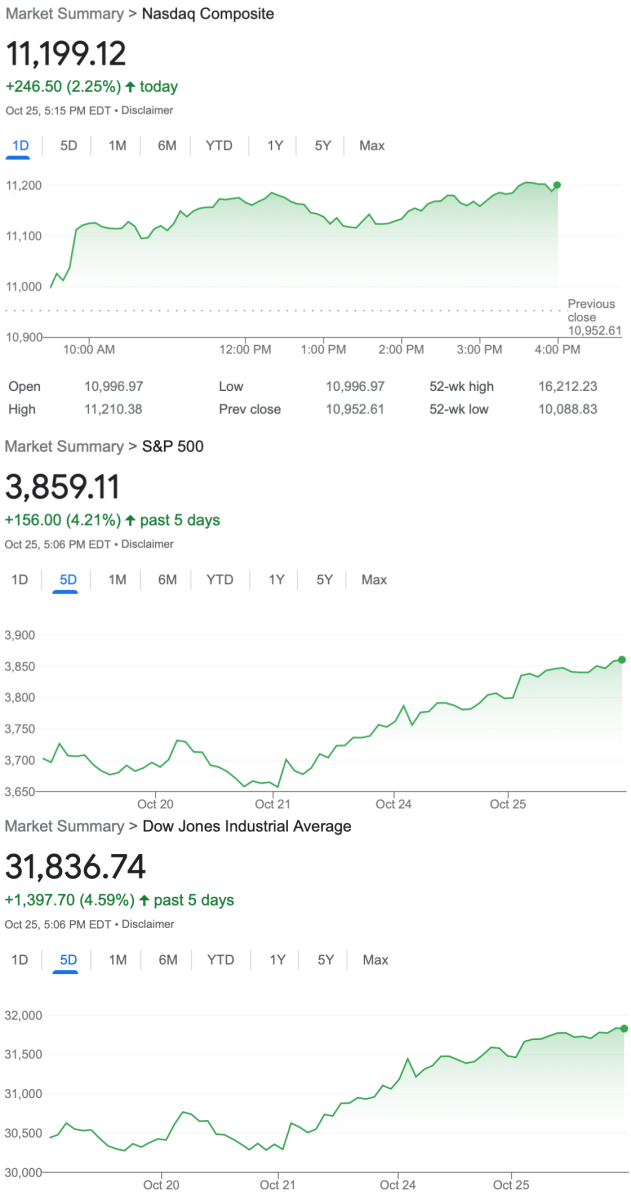This screenshot has height=1200, width=631.
Task: Select 5D range on Nasdaq Composite chart
Action: pos(69,146)
